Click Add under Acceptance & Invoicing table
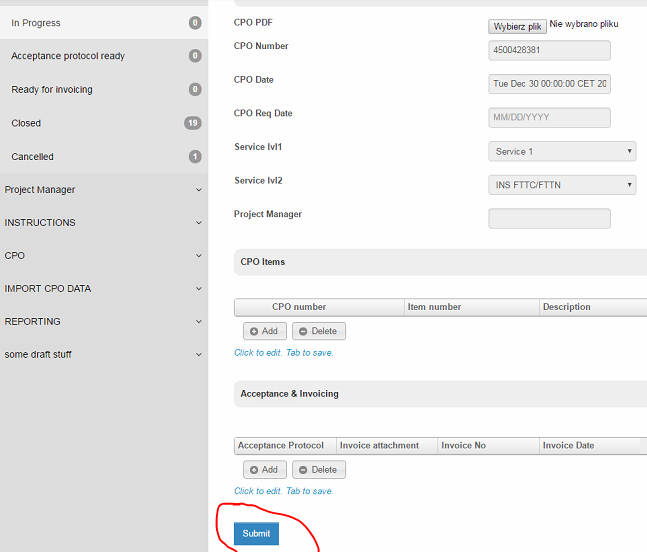 pos(265,469)
